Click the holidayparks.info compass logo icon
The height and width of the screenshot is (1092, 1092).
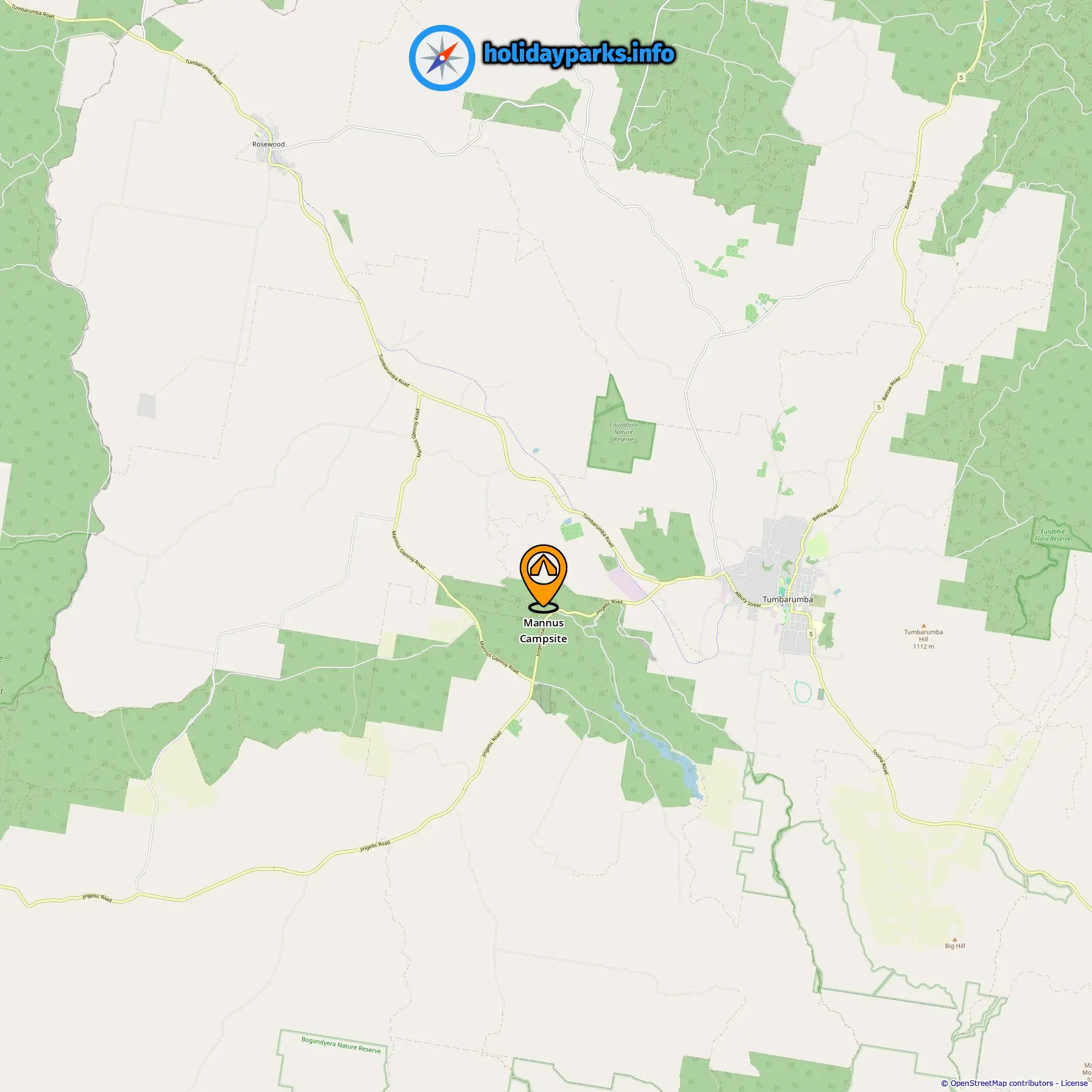coord(442,58)
